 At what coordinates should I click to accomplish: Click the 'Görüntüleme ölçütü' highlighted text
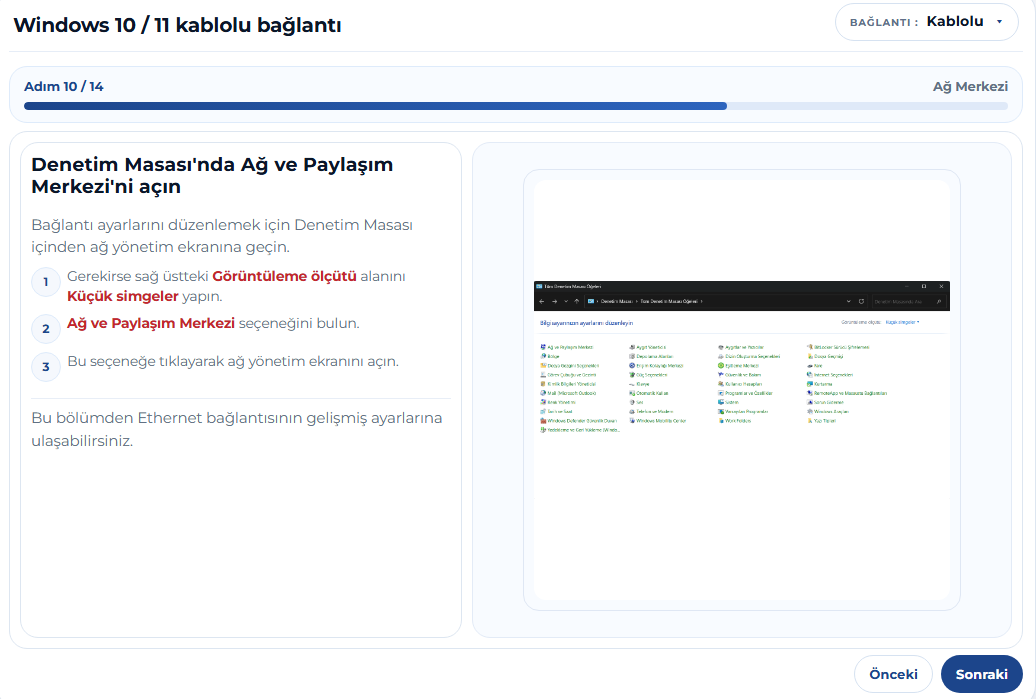pos(284,276)
